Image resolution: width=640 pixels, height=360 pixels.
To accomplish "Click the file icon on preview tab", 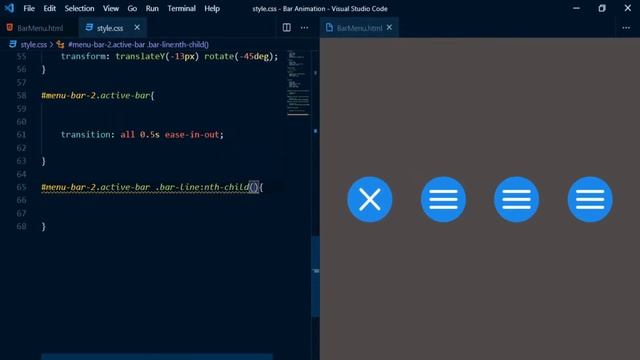I will point(329,27).
